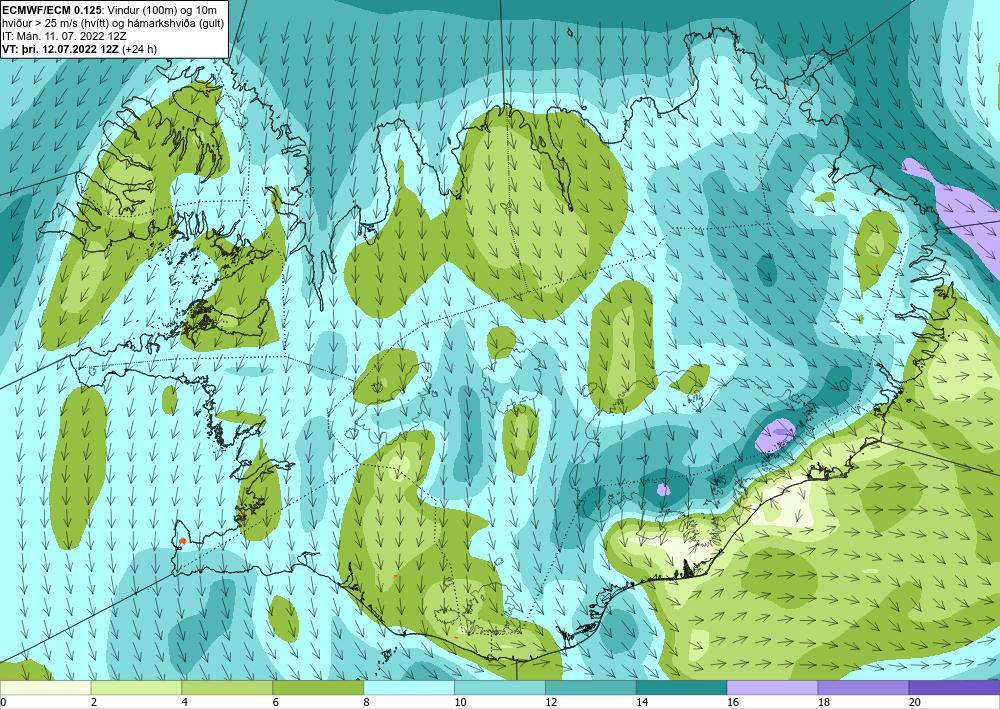Screen dimensions: 1000x709
Task: Click the legend tick label "20"
Action: pyautogui.click(x=915, y=703)
